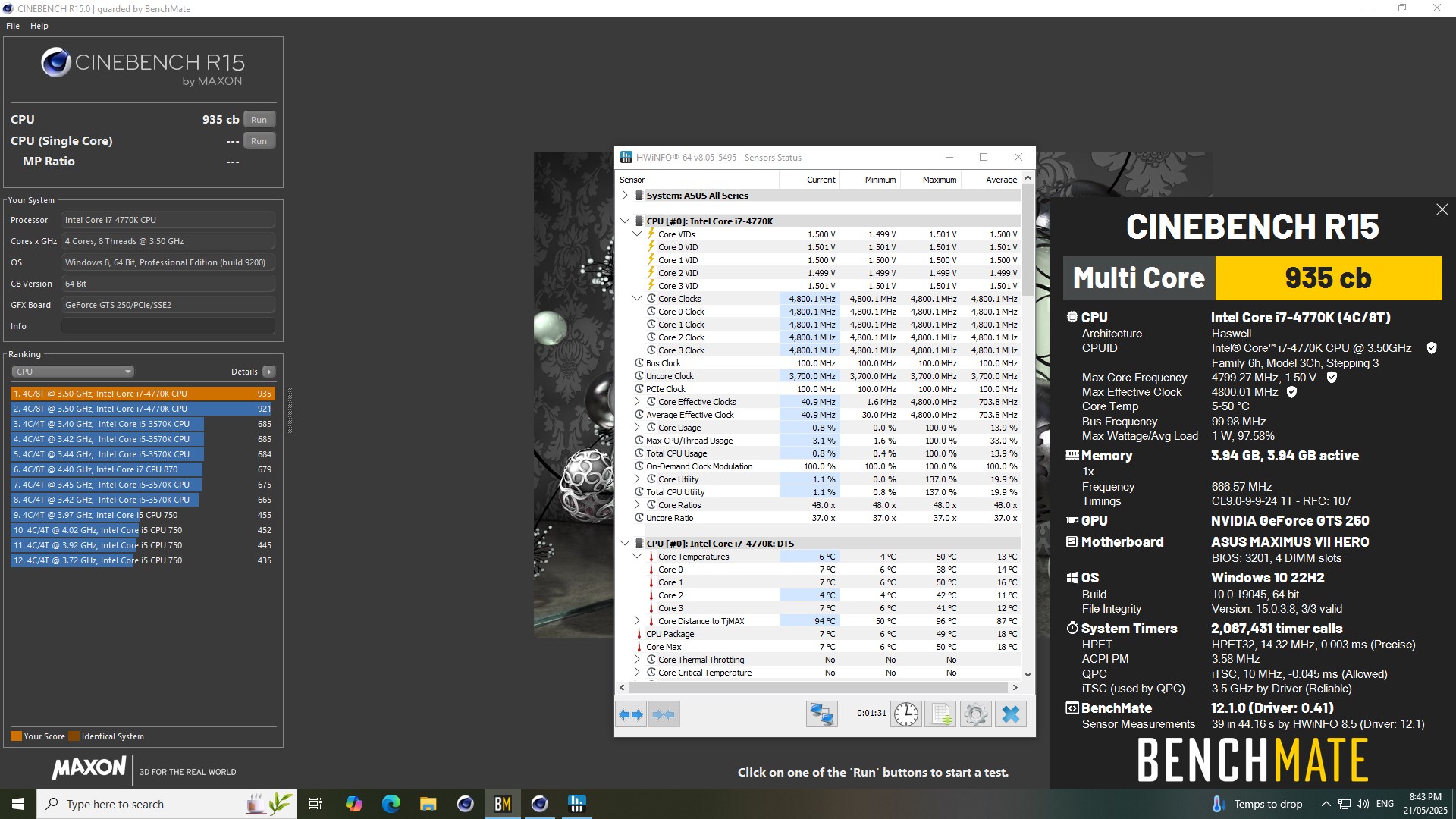1456x819 pixels.
Task: Close sensors via blue X toolbar icon
Action: coord(1011,714)
